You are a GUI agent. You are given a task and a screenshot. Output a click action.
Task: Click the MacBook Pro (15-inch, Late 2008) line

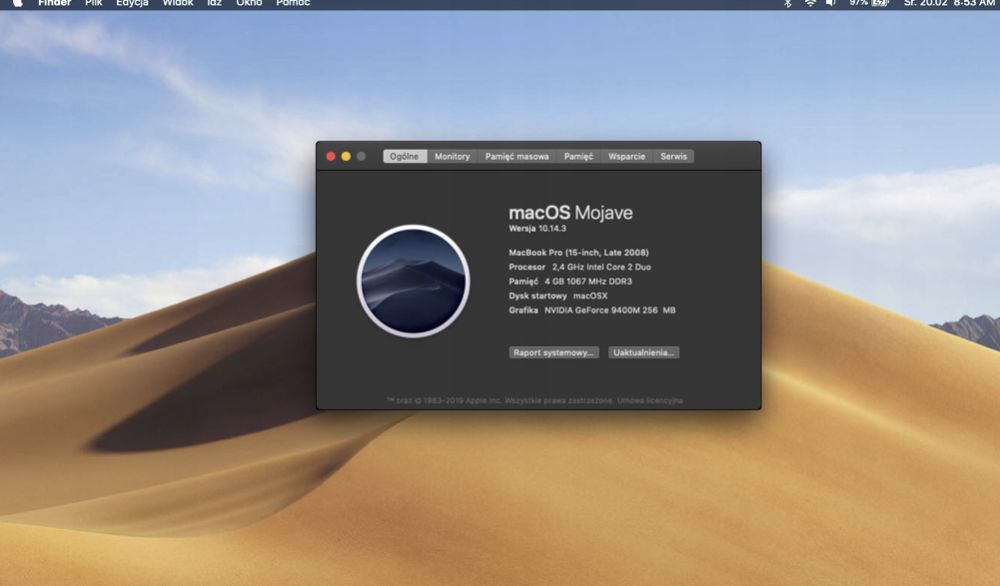point(578,253)
